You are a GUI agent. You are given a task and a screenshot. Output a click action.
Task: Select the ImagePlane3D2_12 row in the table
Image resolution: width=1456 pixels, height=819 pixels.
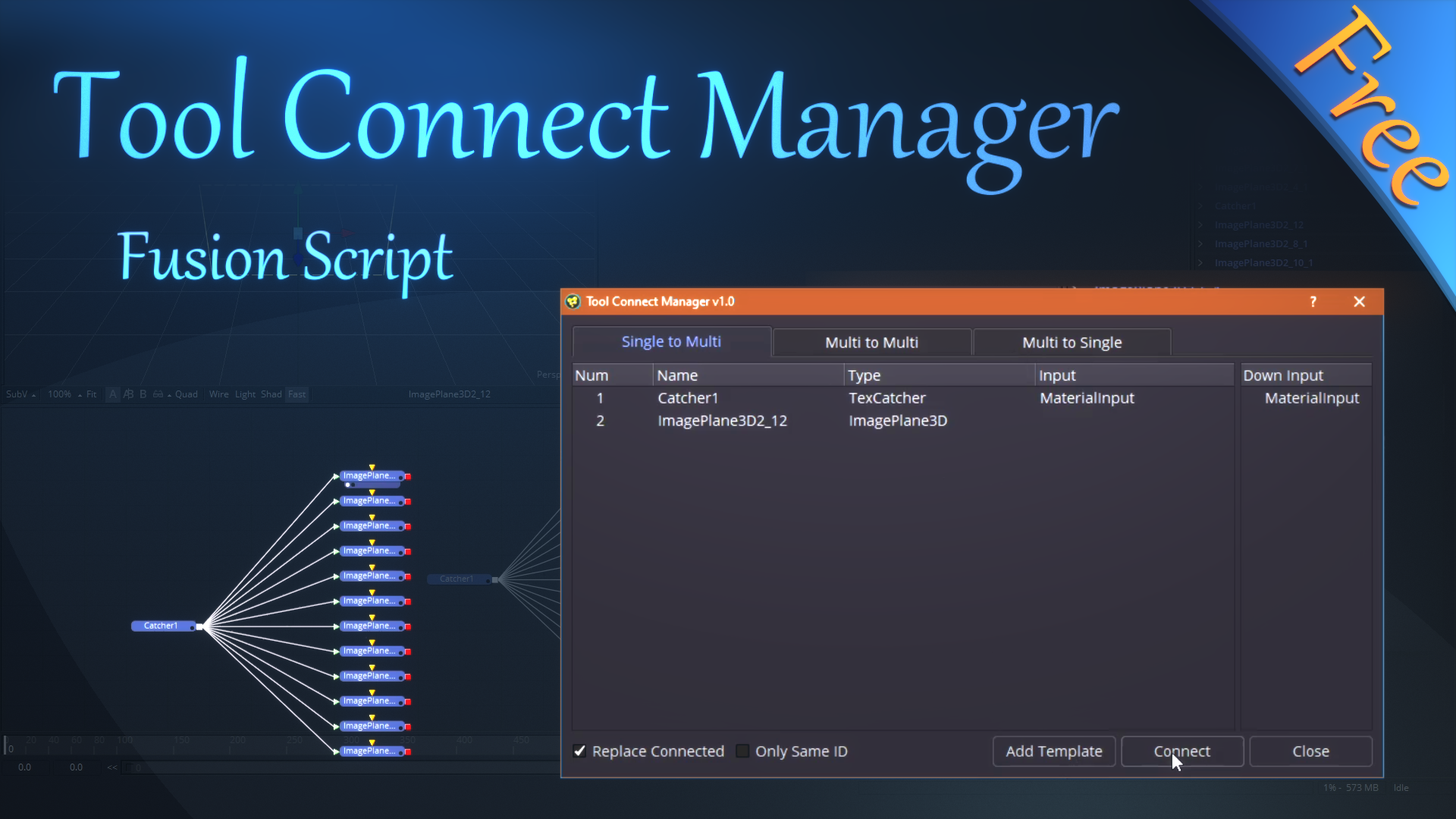pyautogui.click(x=902, y=421)
